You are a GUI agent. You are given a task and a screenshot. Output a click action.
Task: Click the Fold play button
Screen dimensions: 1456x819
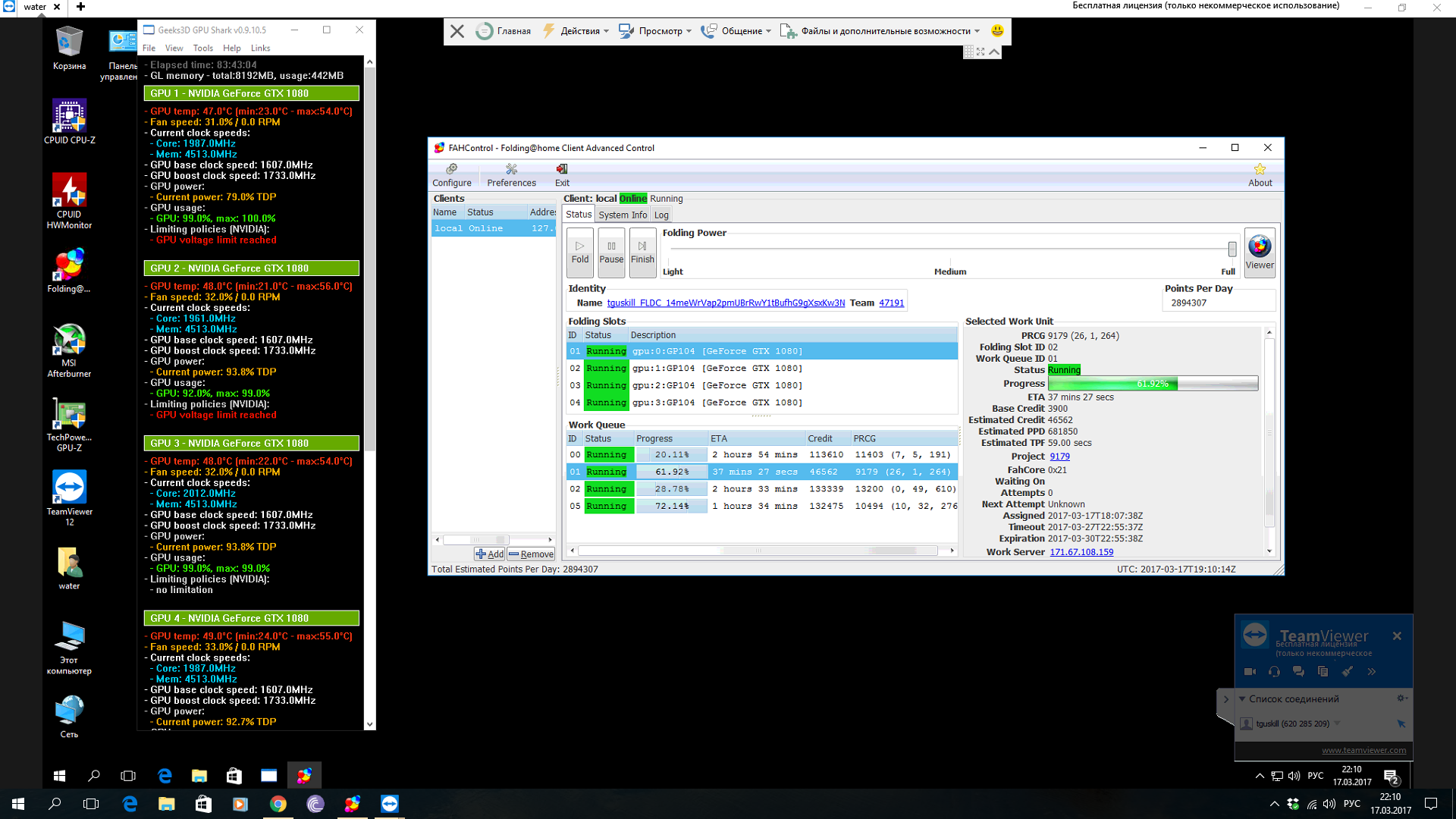(x=580, y=251)
